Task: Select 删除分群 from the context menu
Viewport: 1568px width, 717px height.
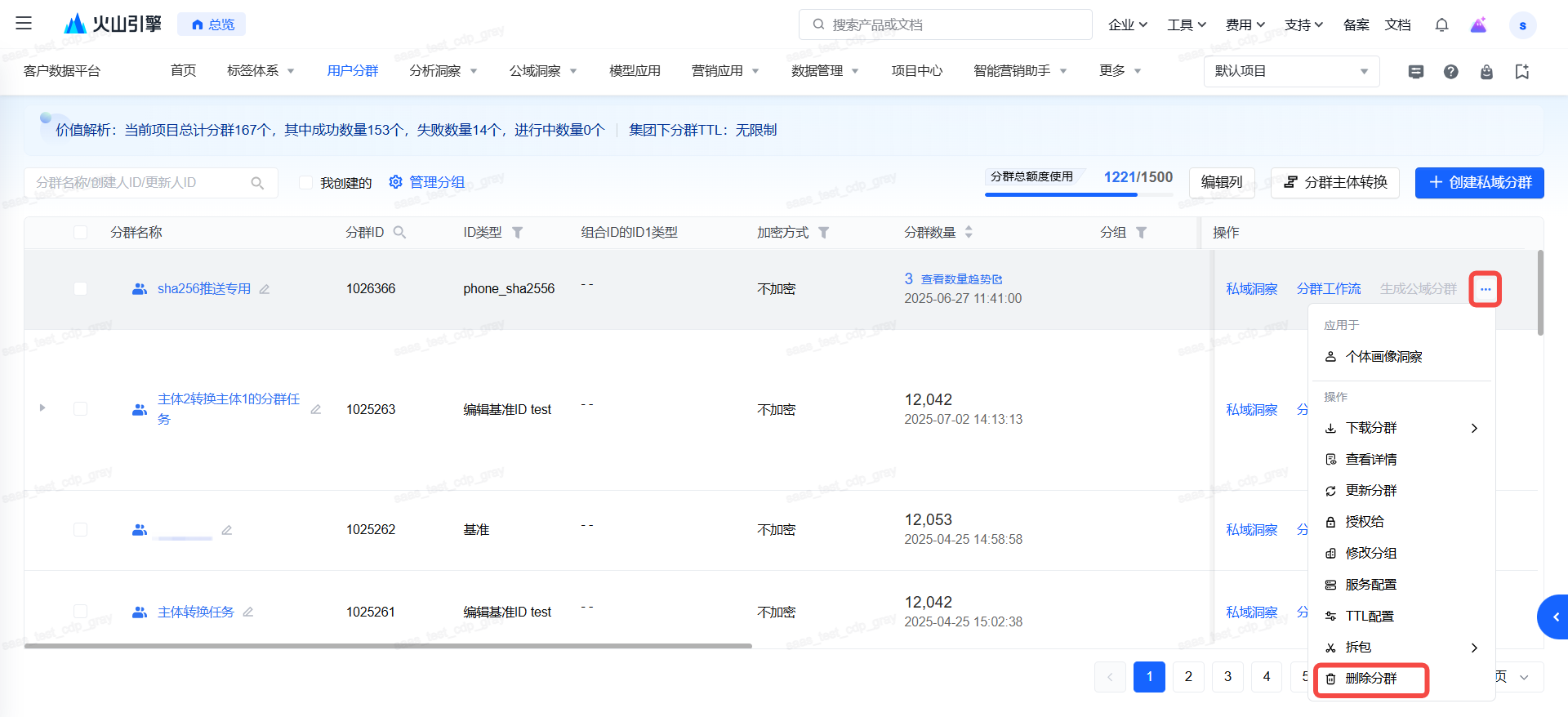Action: [x=1371, y=679]
